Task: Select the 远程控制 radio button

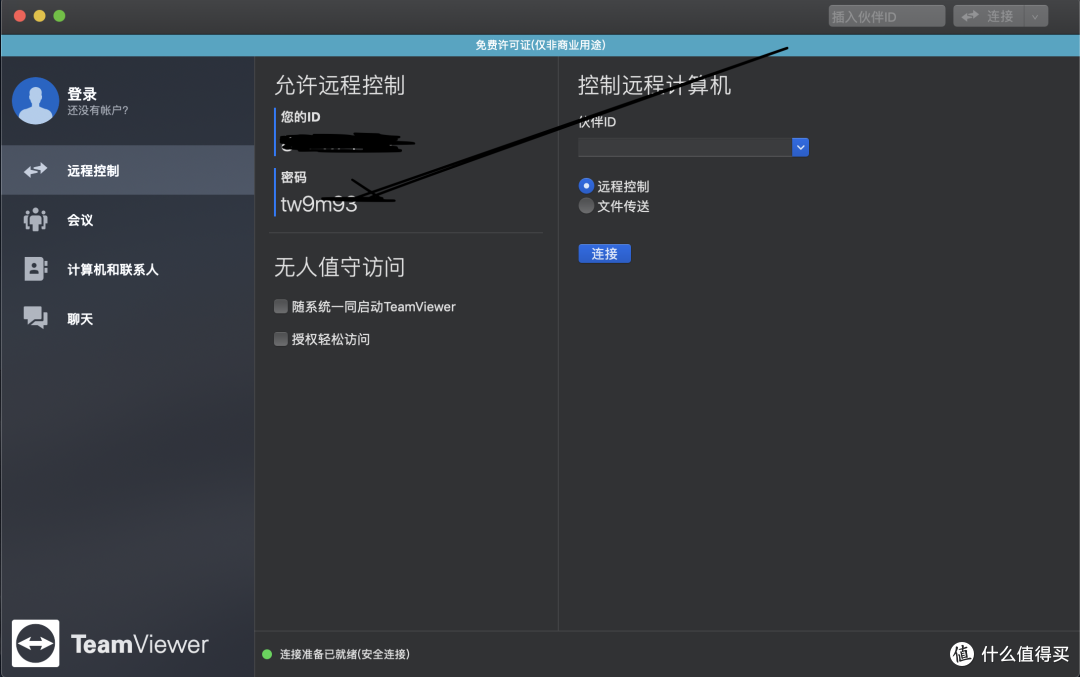Action: [586, 186]
